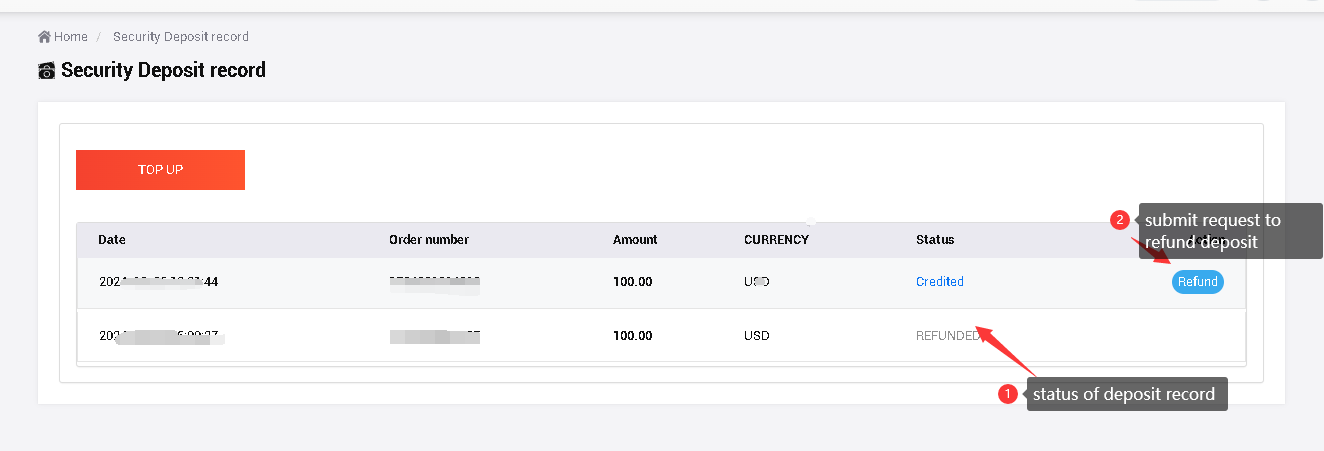Click the 'status of deposit record' tooltip
1324x451 pixels.
point(1123,394)
